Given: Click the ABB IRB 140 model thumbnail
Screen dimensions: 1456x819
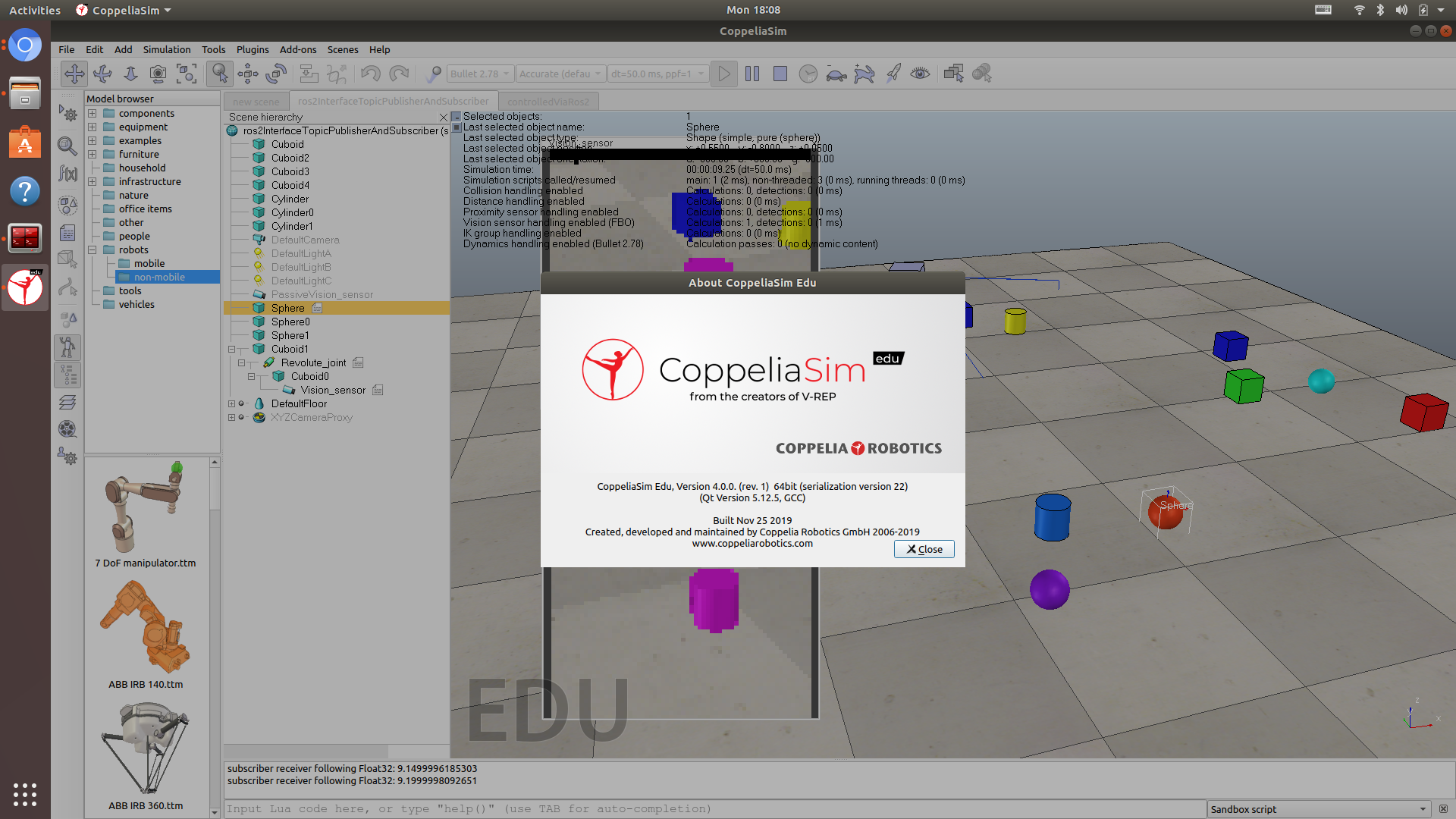Looking at the screenshot, I should 145,628.
